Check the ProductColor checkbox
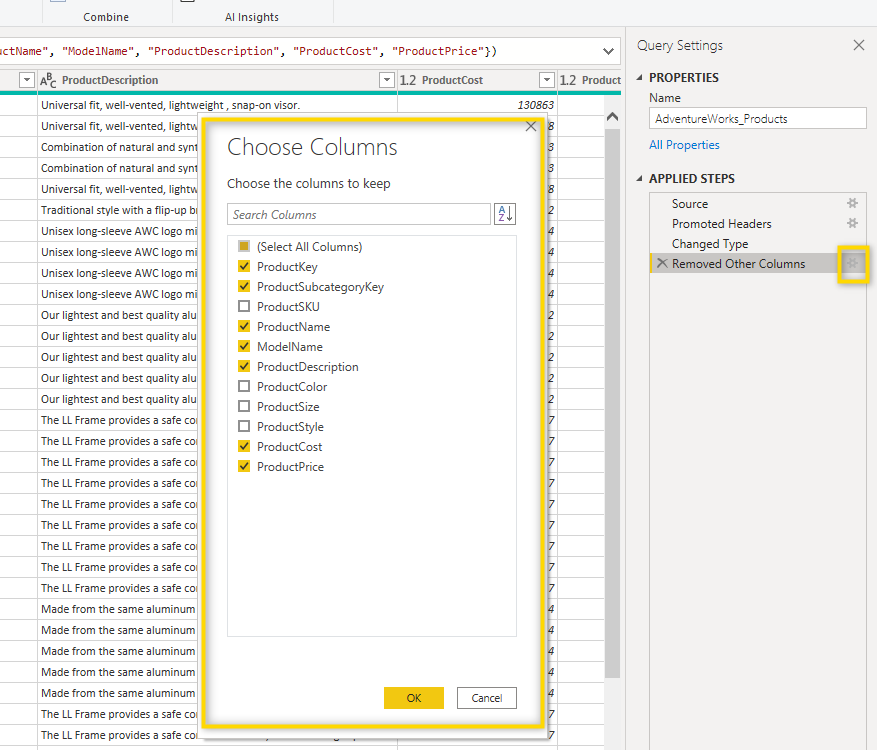877x750 pixels. (244, 386)
